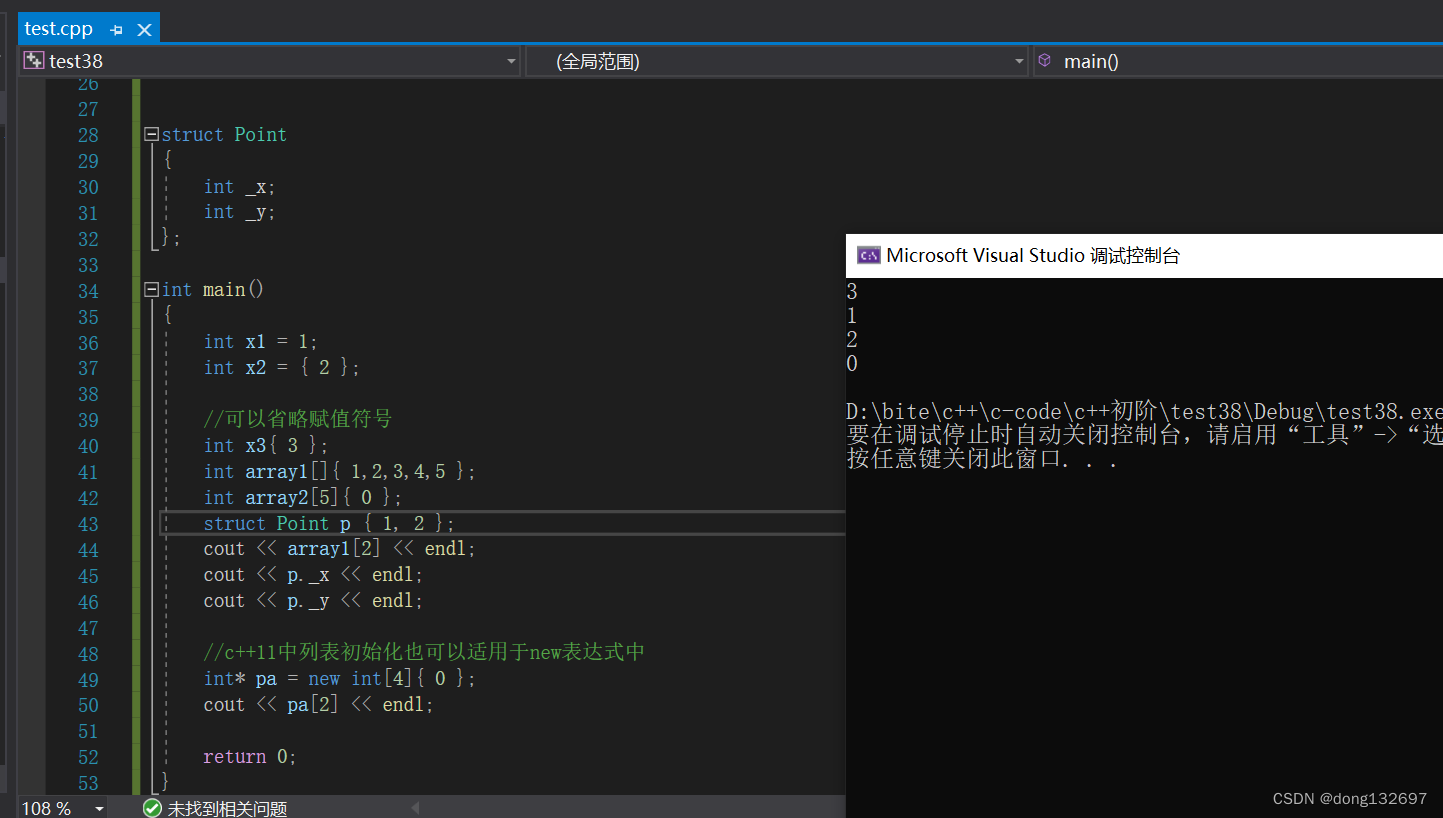Click the 'struct Point p { 1, 2 };' line
Viewport: 1443px width, 818px height.
coord(329,523)
